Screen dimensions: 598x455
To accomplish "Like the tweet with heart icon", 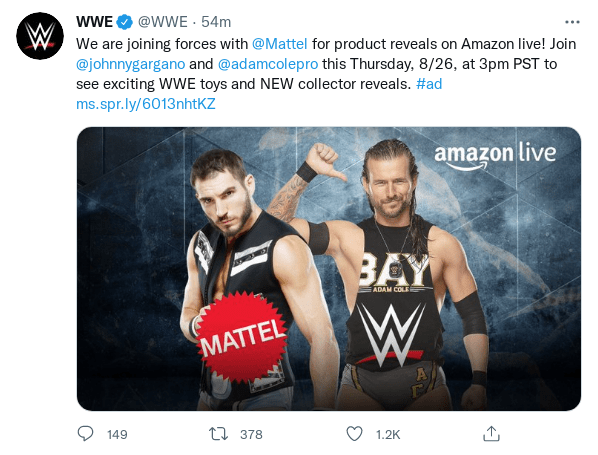I will tap(354, 434).
